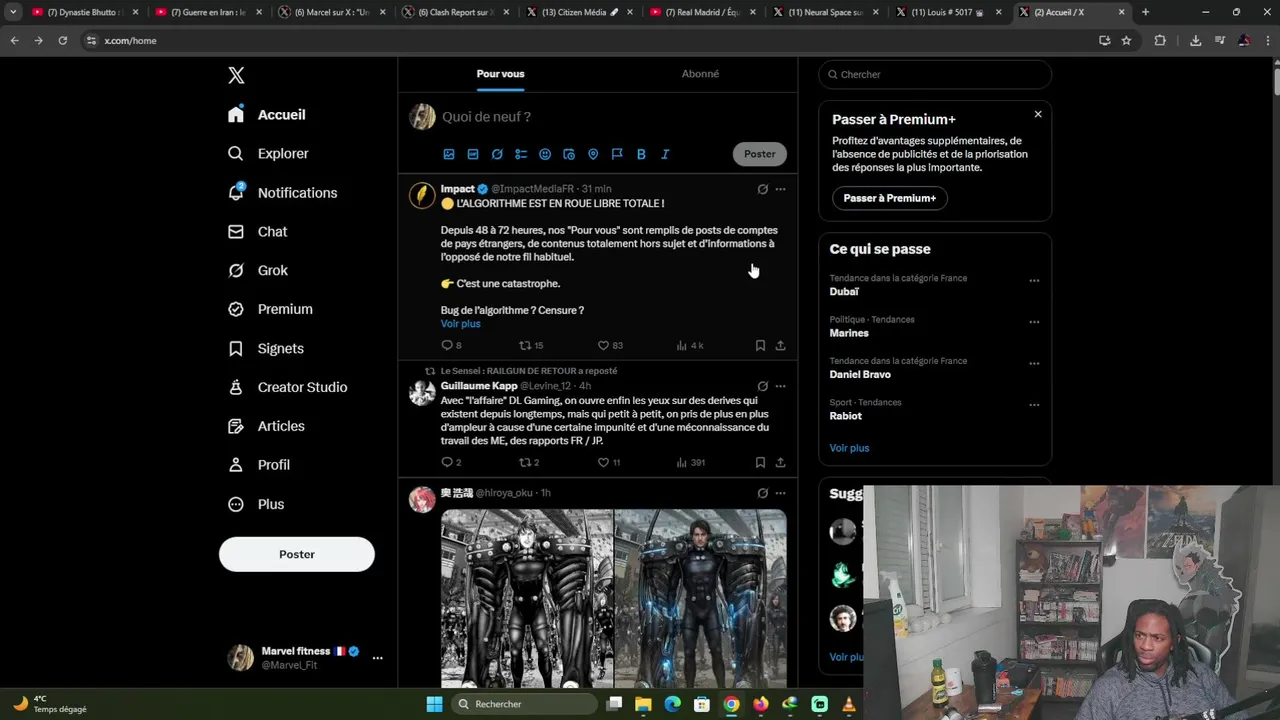Add a GIF to the post
This screenshot has width=1280, height=720.
473,154
